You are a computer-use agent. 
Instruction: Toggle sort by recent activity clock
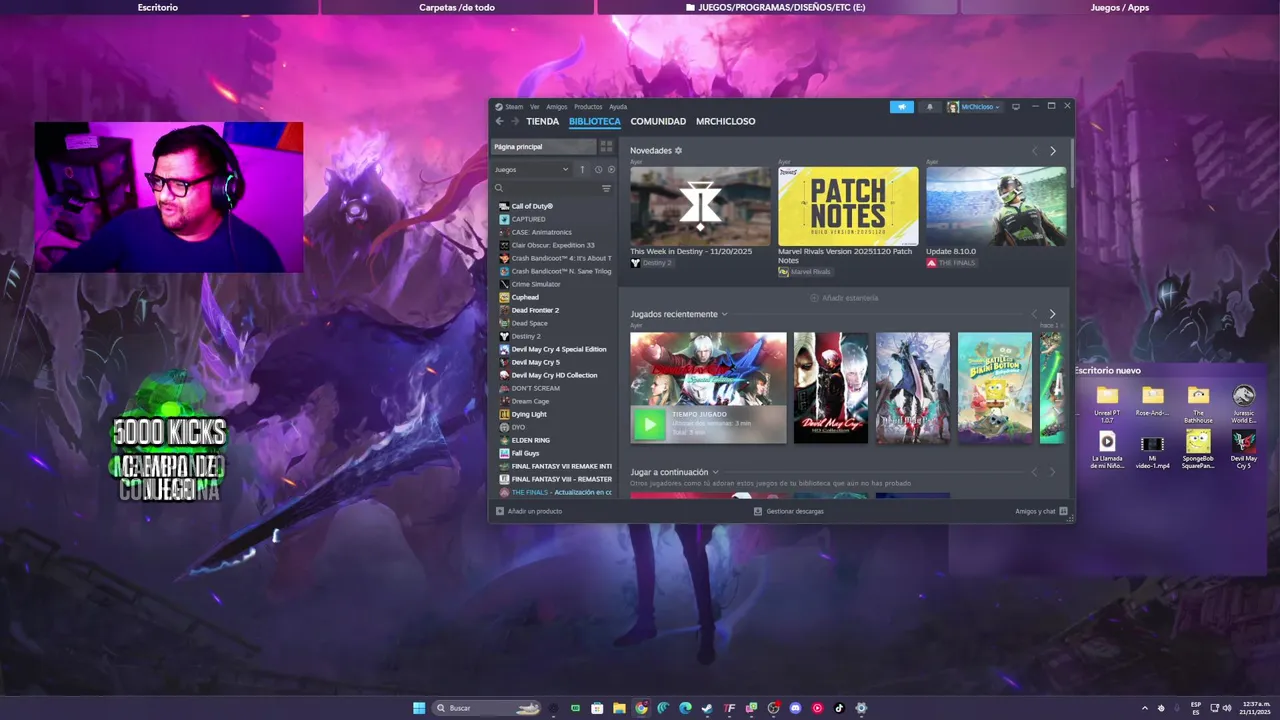coord(598,169)
